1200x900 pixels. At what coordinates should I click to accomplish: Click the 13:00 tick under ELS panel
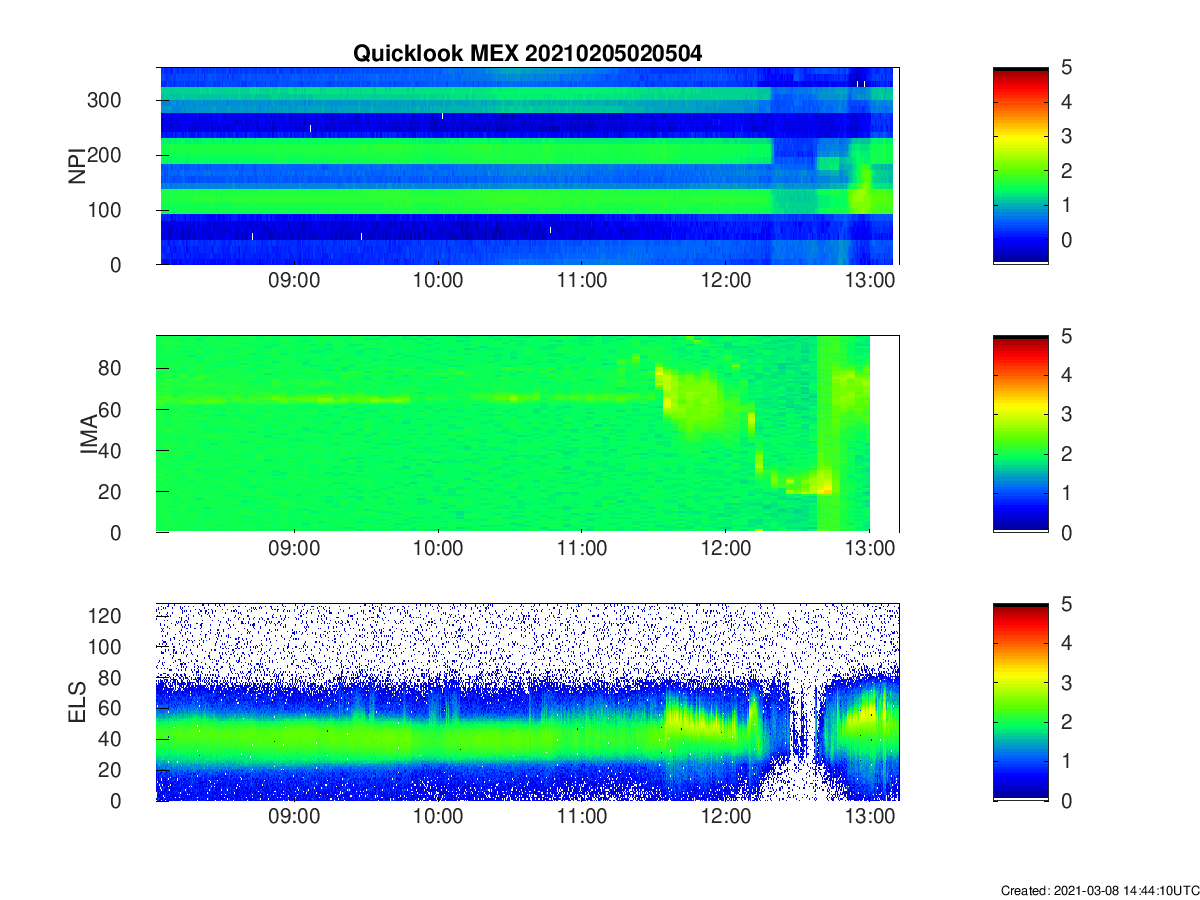(x=870, y=818)
